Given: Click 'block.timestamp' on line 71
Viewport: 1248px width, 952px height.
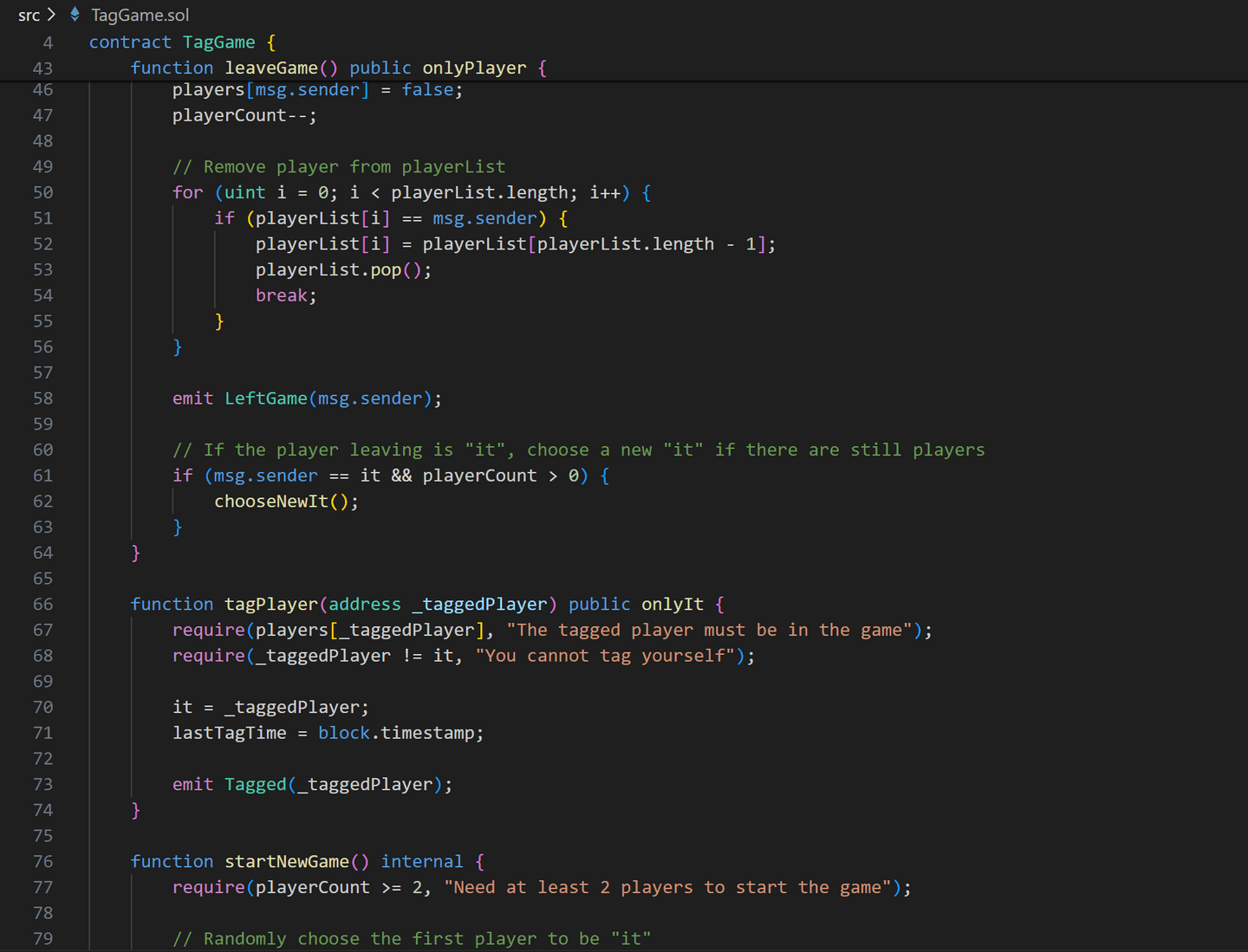Looking at the screenshot, I should coord(396,733).
